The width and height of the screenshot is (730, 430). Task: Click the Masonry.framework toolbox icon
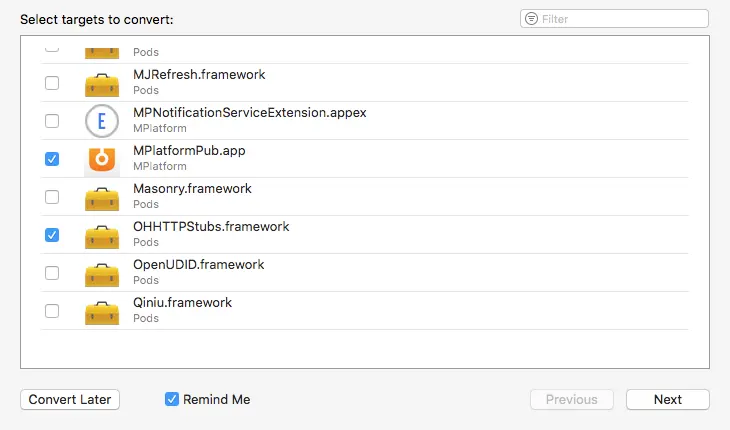[x=102, y=197]
